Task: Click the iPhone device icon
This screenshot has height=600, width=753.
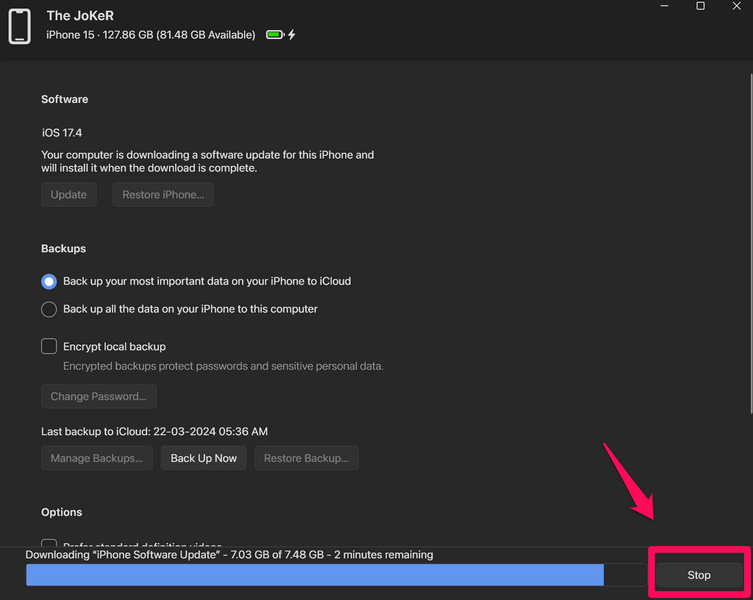Action: click(x=20, y=26)
